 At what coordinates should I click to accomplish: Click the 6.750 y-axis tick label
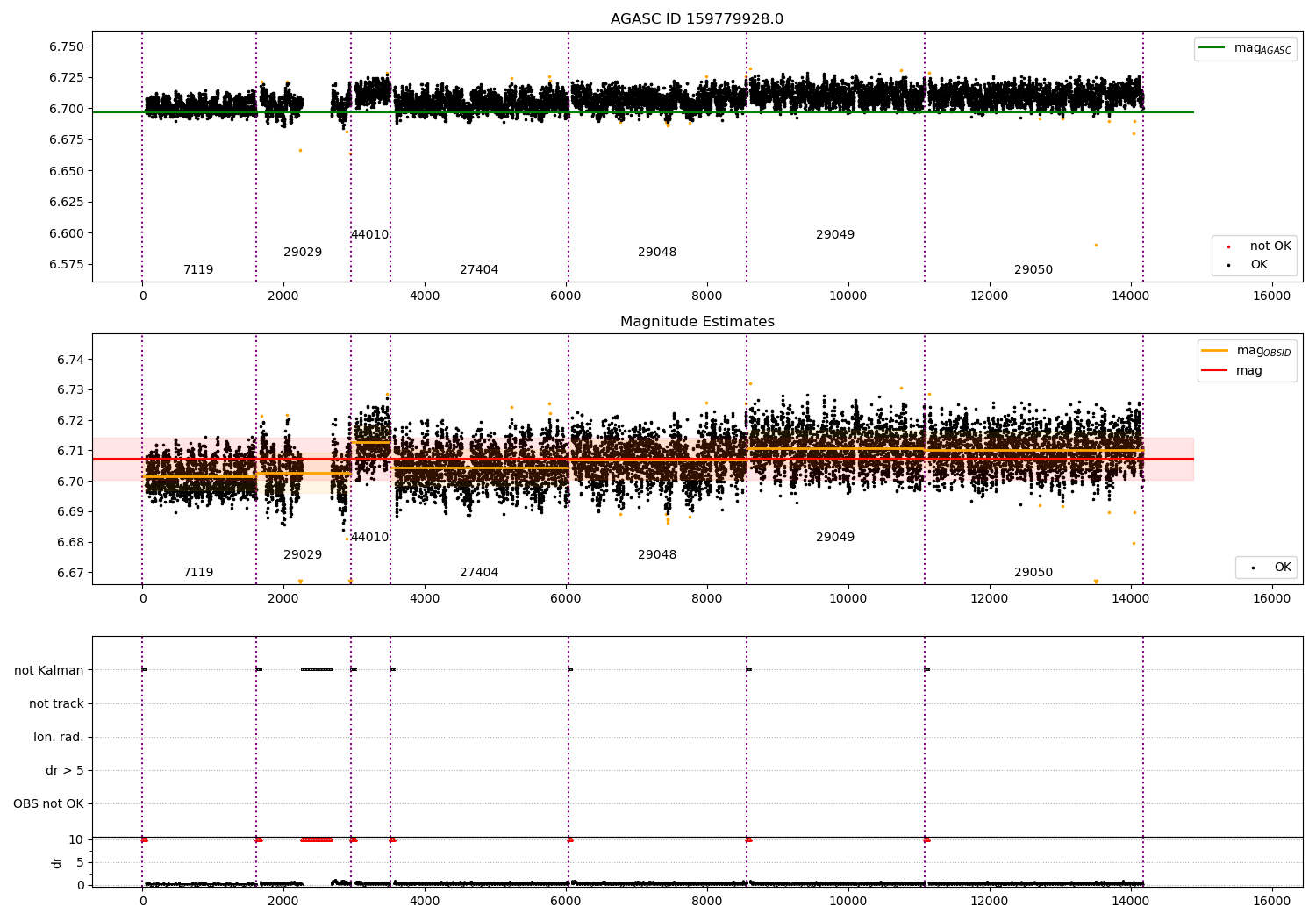coord(67,46)
